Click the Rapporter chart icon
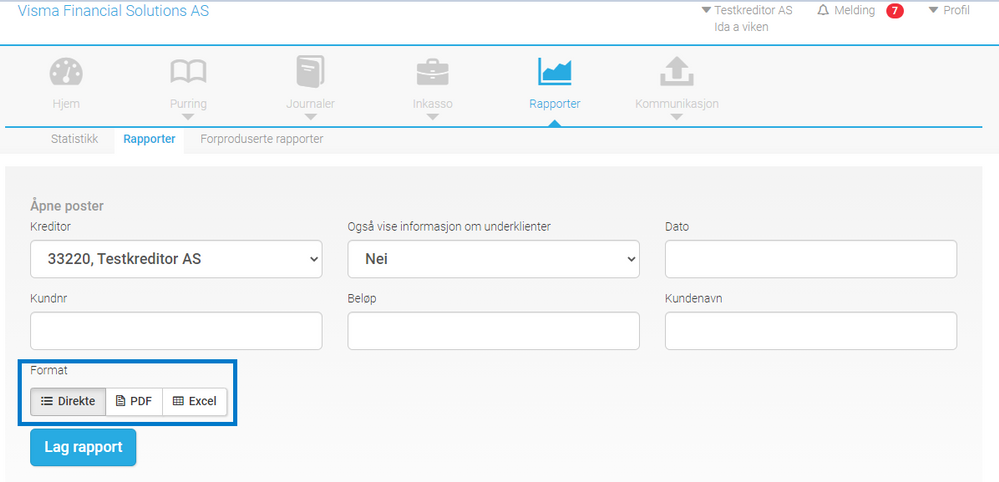This screenshot has width=999, height=482. (555, 71)
